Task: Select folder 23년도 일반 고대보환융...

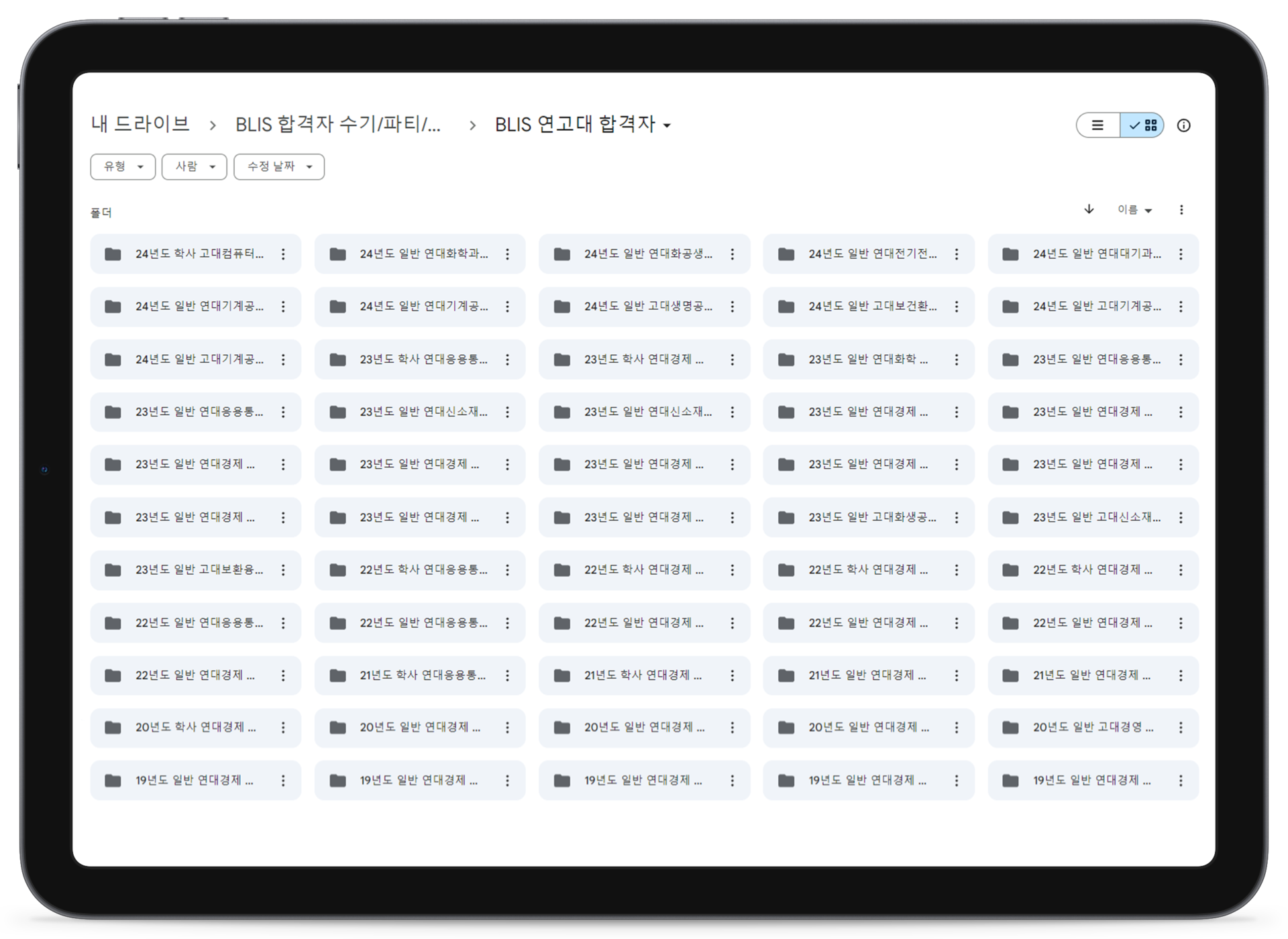Action: click(x=196, y=569)
